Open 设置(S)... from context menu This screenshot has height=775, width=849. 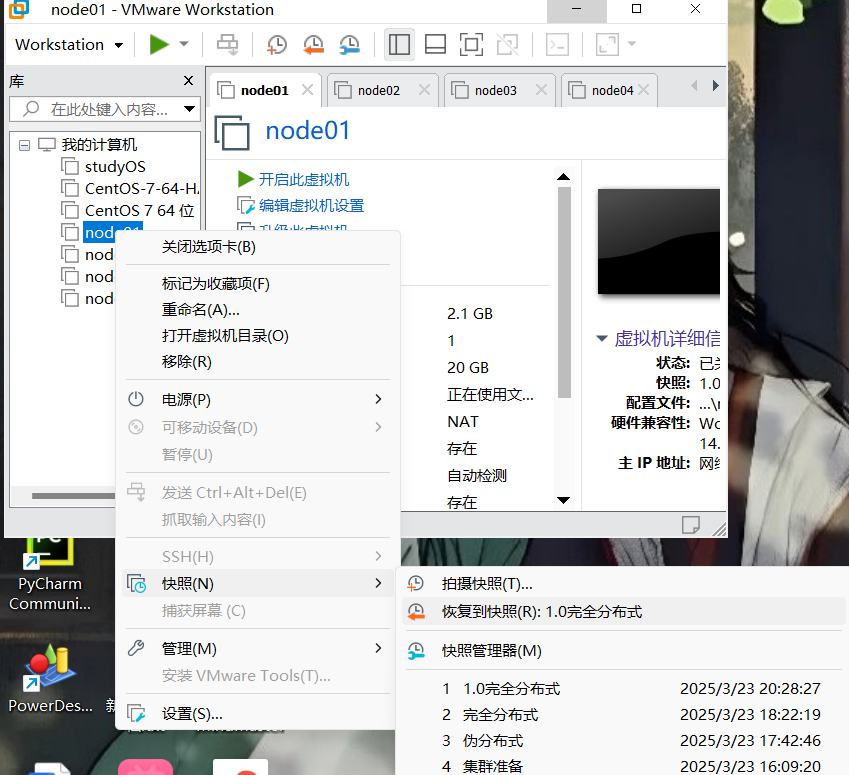(x=258, y=714)
